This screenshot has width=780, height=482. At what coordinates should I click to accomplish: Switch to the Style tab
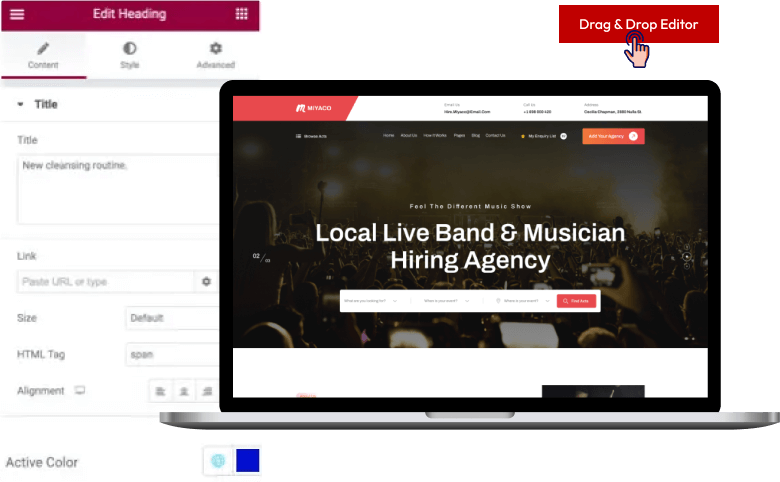tap(130, 56)
